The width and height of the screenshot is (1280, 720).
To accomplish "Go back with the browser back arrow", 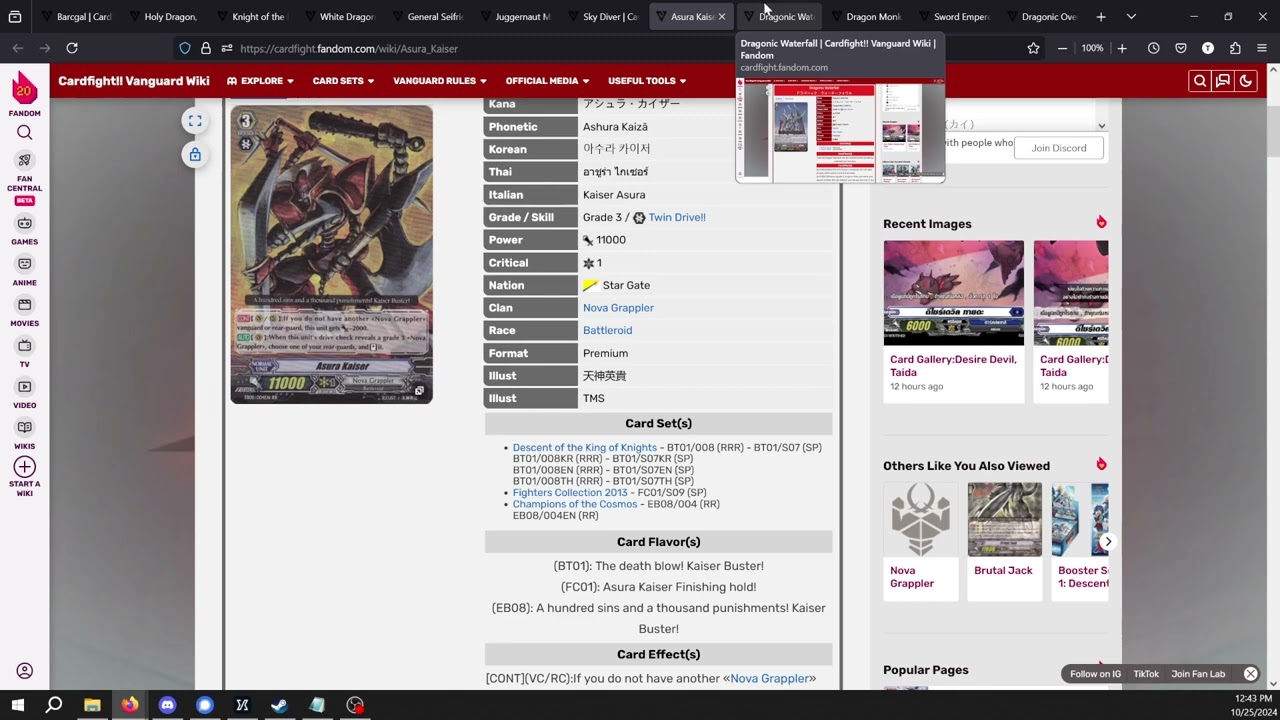I will point(18,48).
